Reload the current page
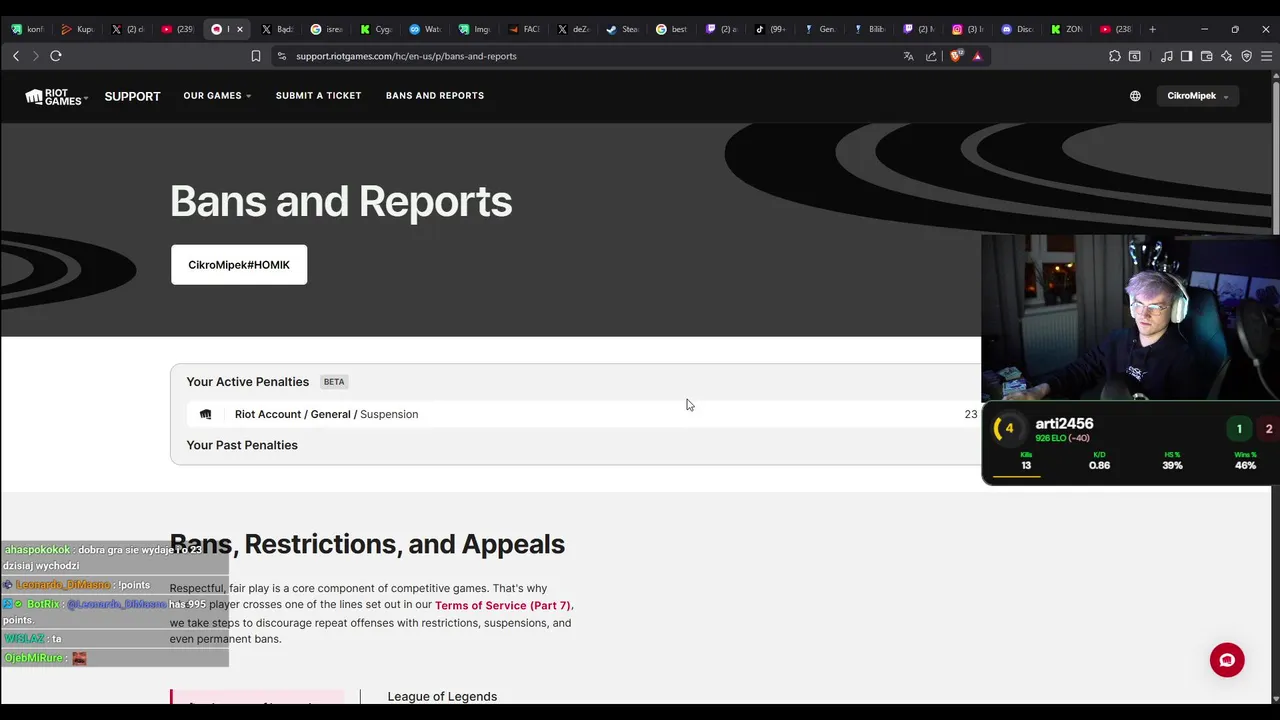The image size is (1280, 720). click(x=56, y=56)
